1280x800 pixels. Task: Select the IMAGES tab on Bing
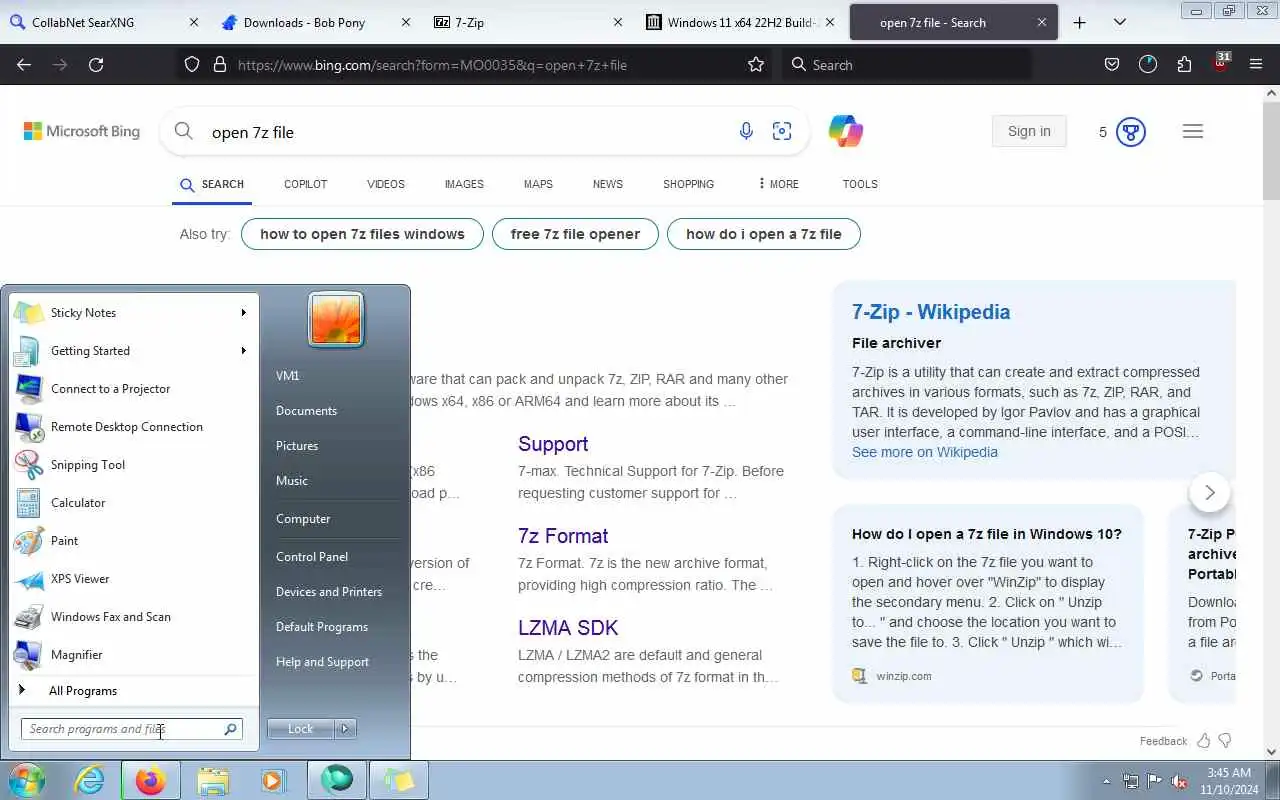point(464,184)
